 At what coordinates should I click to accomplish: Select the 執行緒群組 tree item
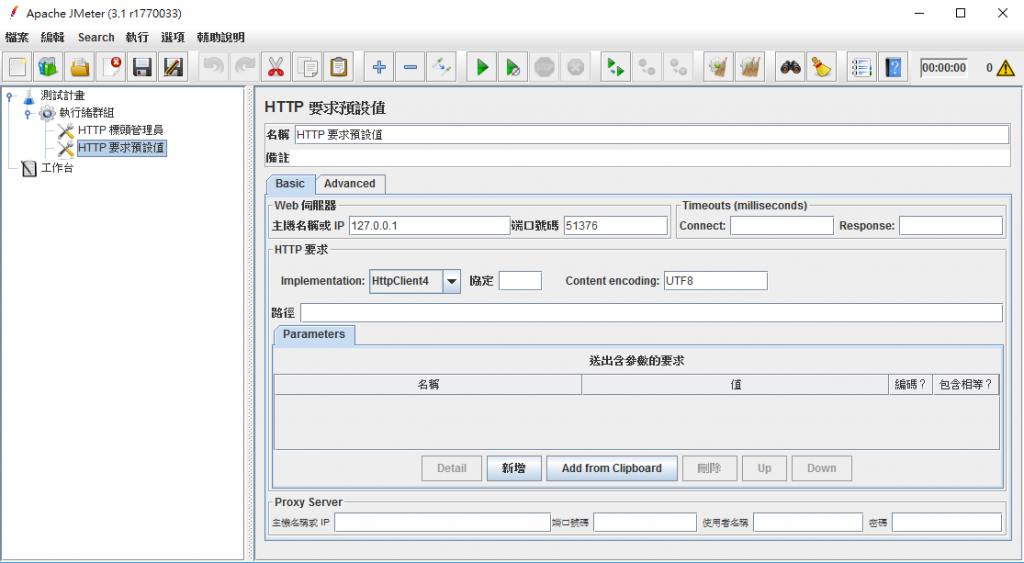pyautogui.click(x=86, y=113)
